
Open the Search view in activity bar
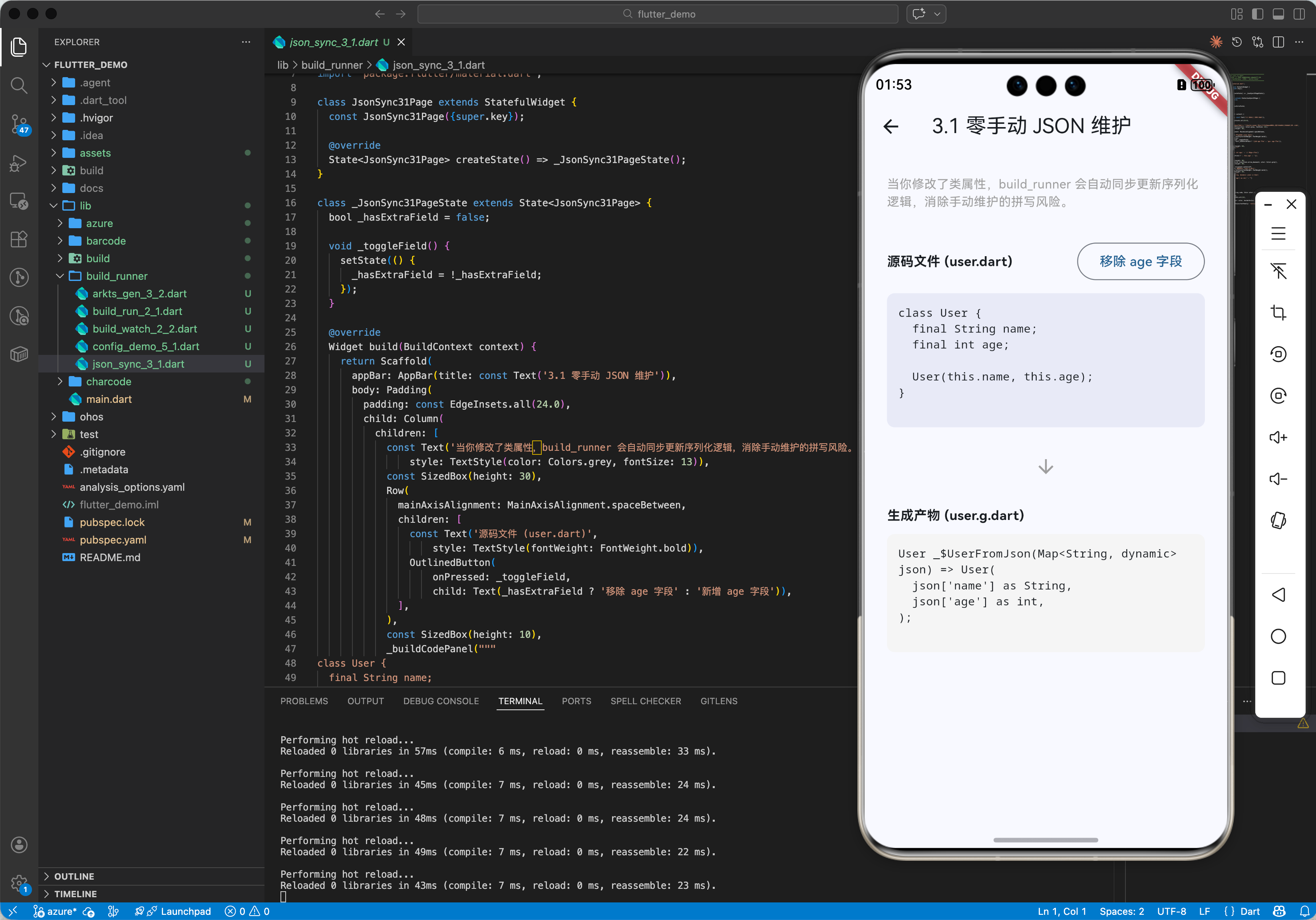(x=19, y=86)
